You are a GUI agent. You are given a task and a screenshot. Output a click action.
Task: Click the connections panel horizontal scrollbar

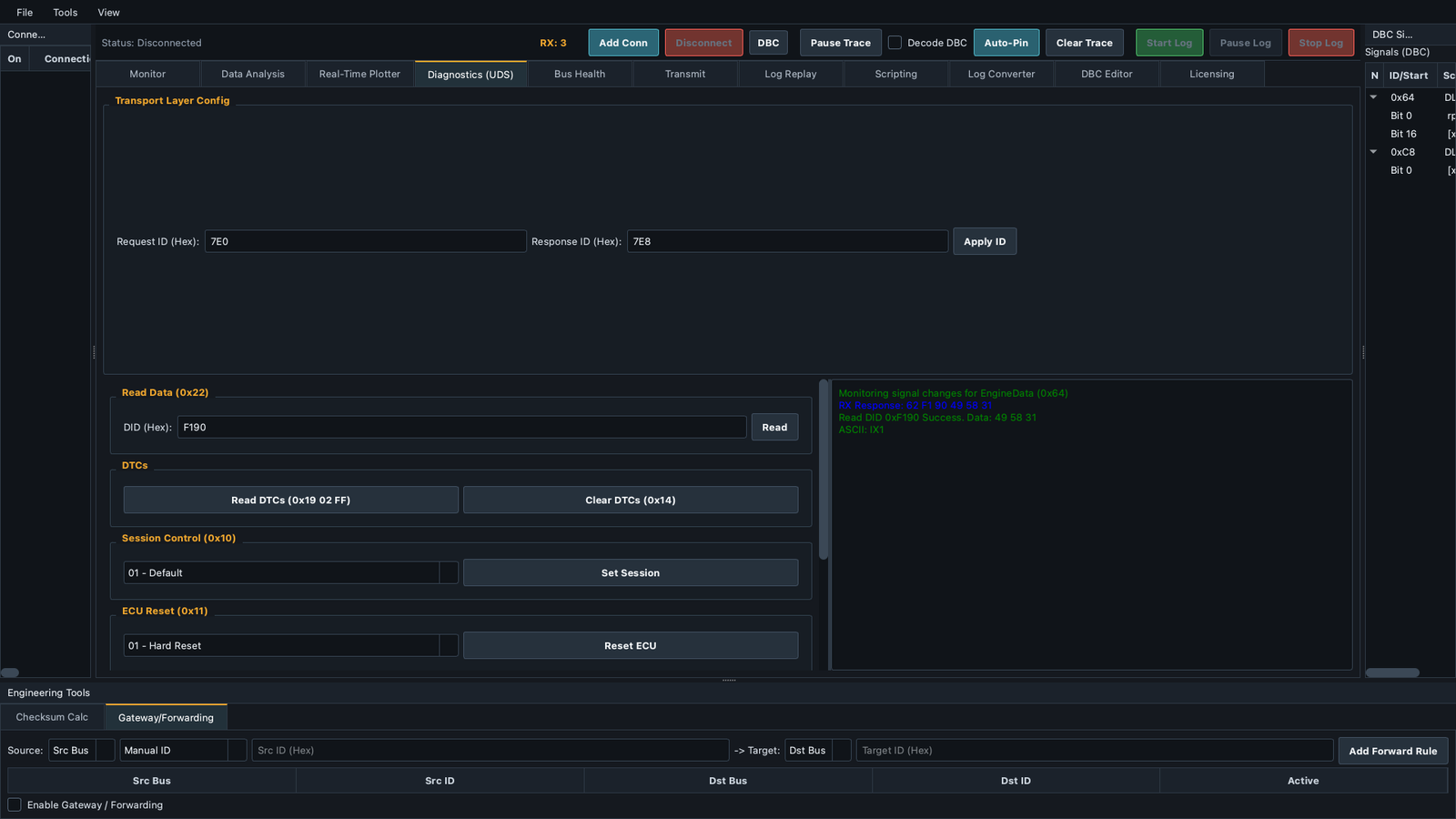coord(10,672)
